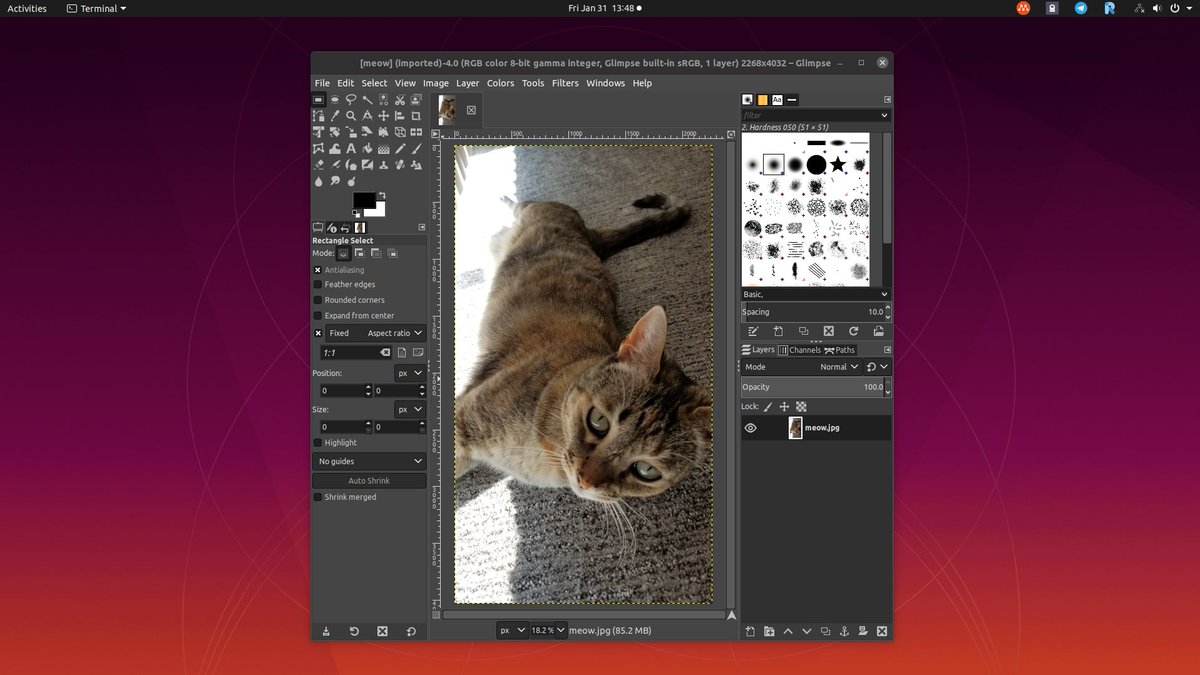Select the Flip tool
Screen dimensions: 1200x675
(415, 132)
